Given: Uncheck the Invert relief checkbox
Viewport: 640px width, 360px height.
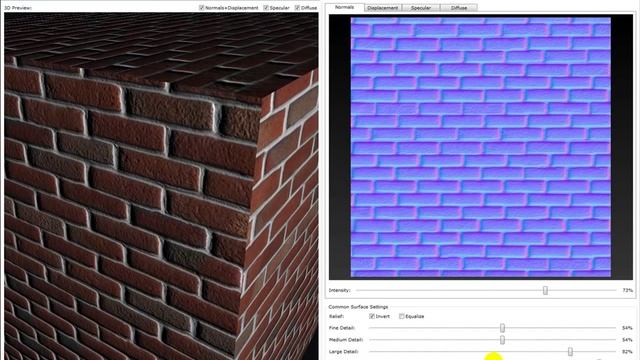Looking at the screenshot, I should 372,316.
